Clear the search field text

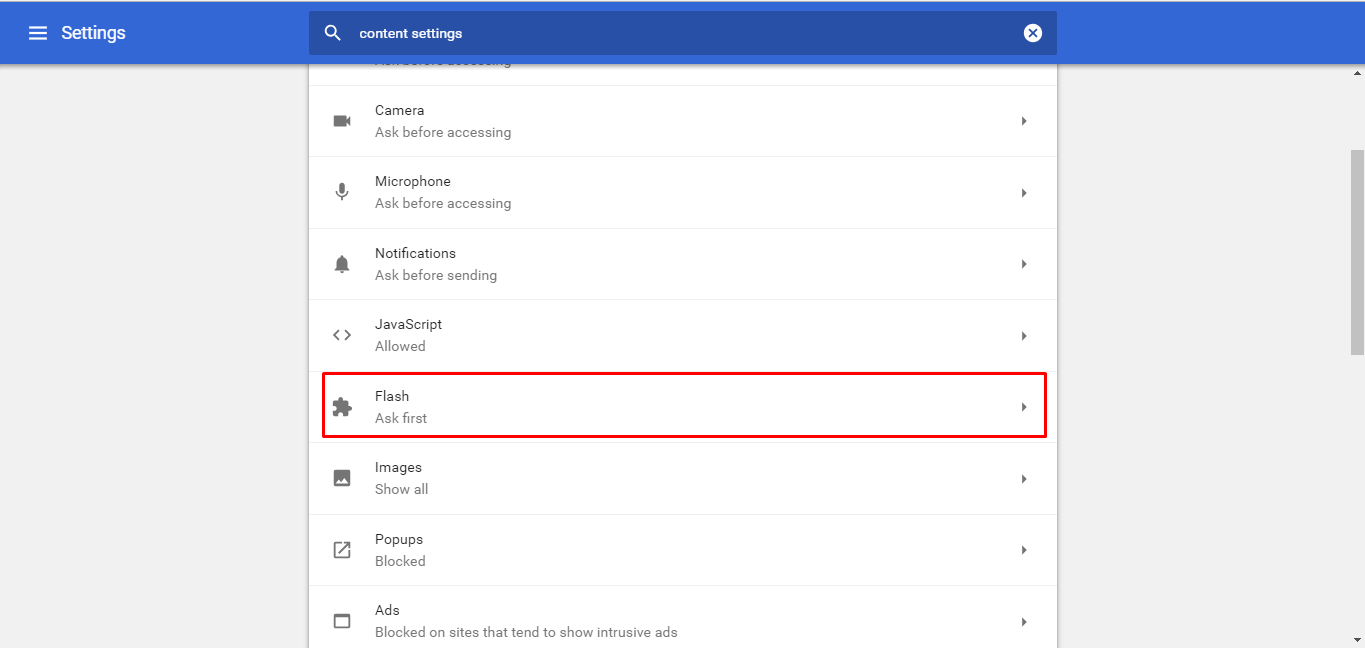click(1032, 33)
